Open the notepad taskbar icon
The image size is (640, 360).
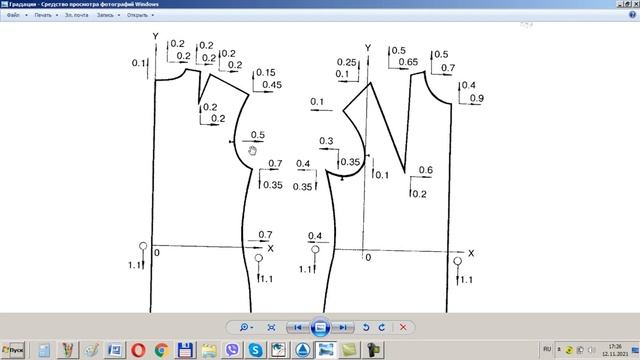coord(44,350)
